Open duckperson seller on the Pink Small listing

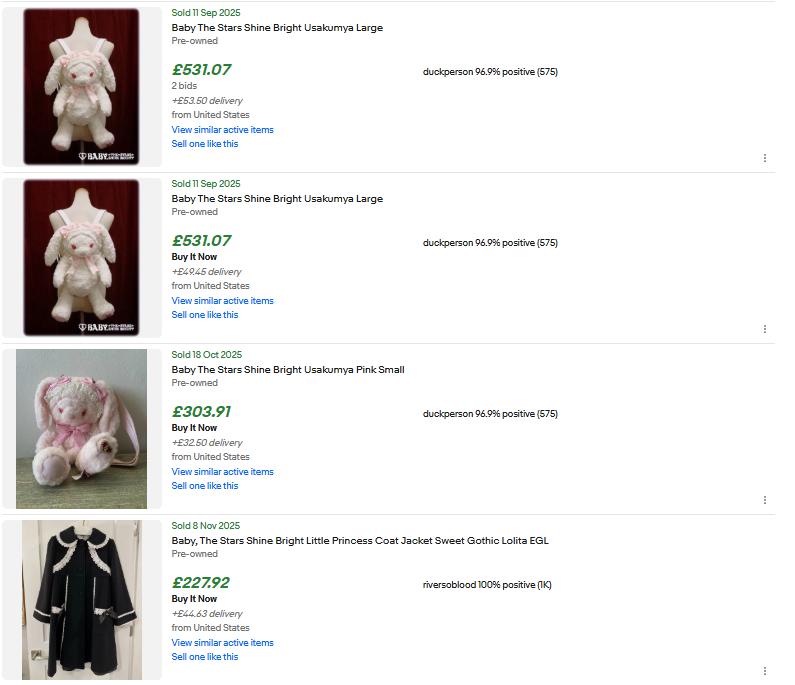pos(448,414)
